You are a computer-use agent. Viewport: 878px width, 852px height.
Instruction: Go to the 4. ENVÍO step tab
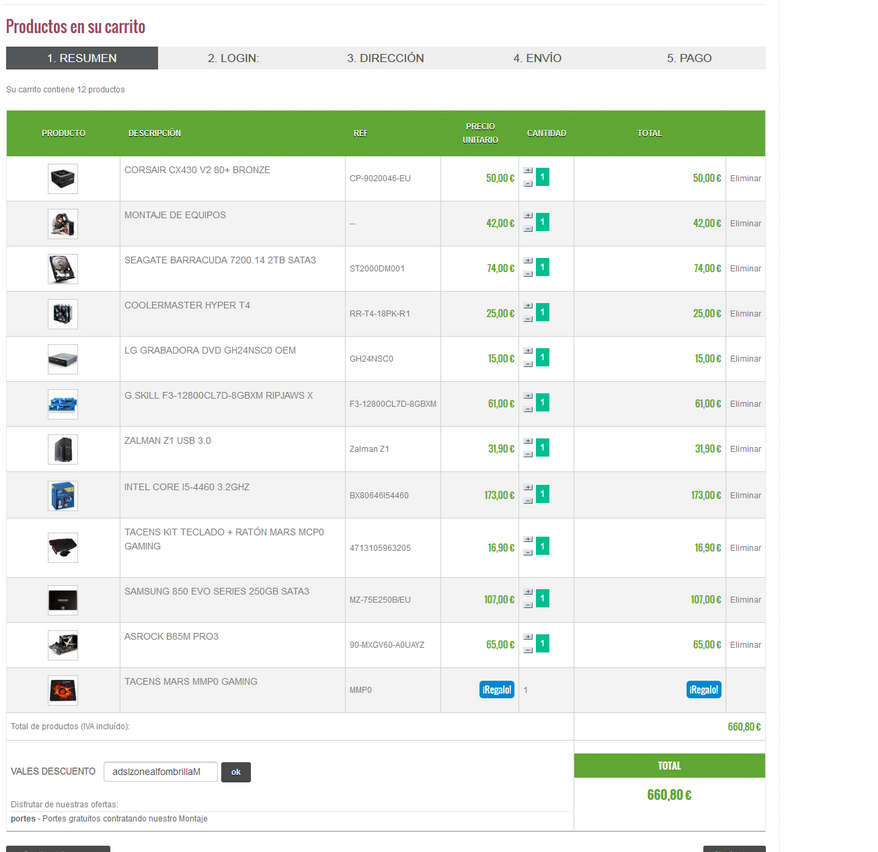tap(538, 58)
